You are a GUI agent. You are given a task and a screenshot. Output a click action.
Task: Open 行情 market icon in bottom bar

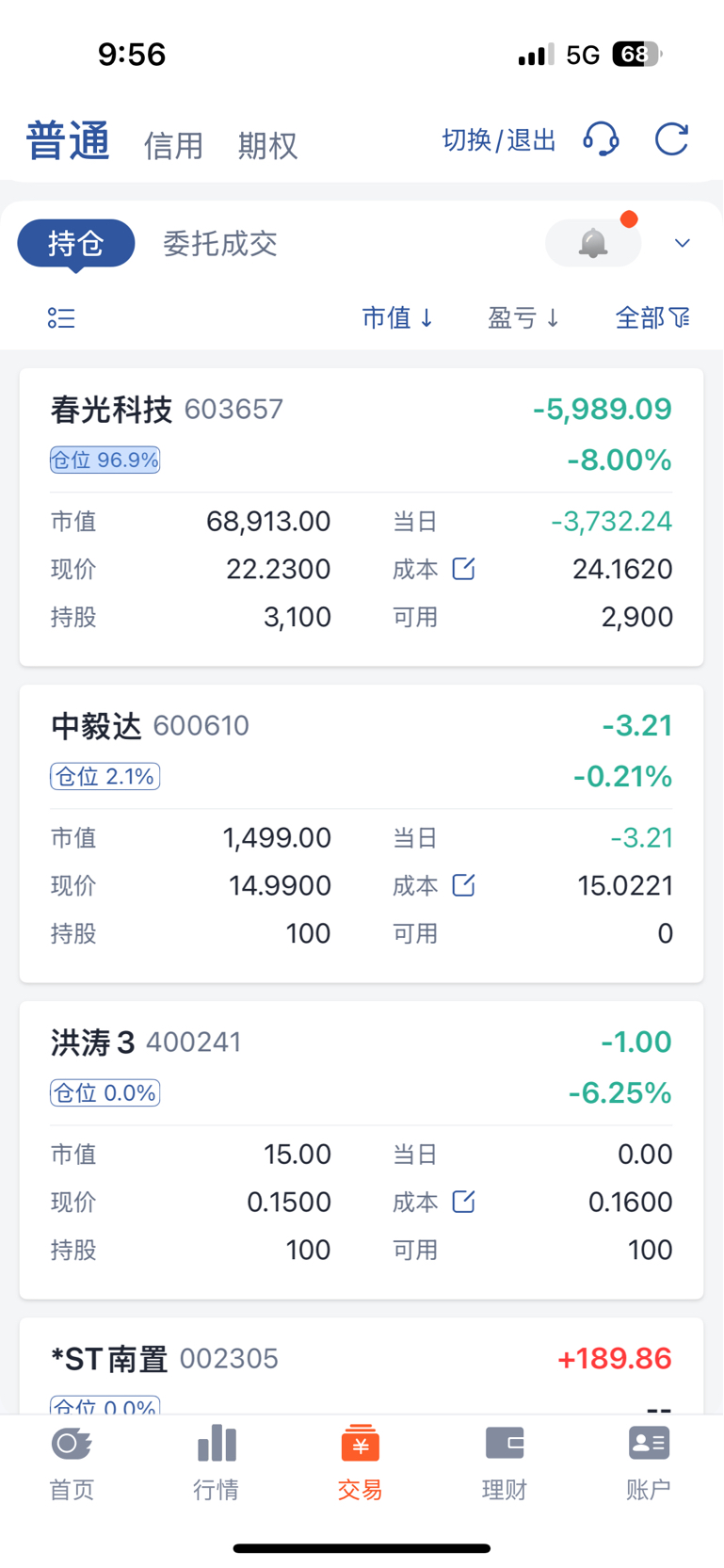(x=217, y=1463)
